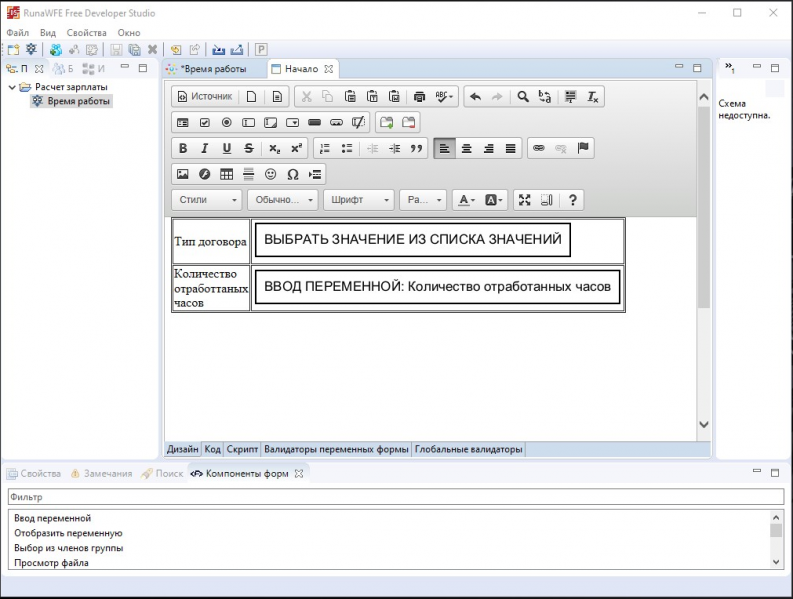Insert a special character Omega
Screen dimensions: 793x599
292,174
